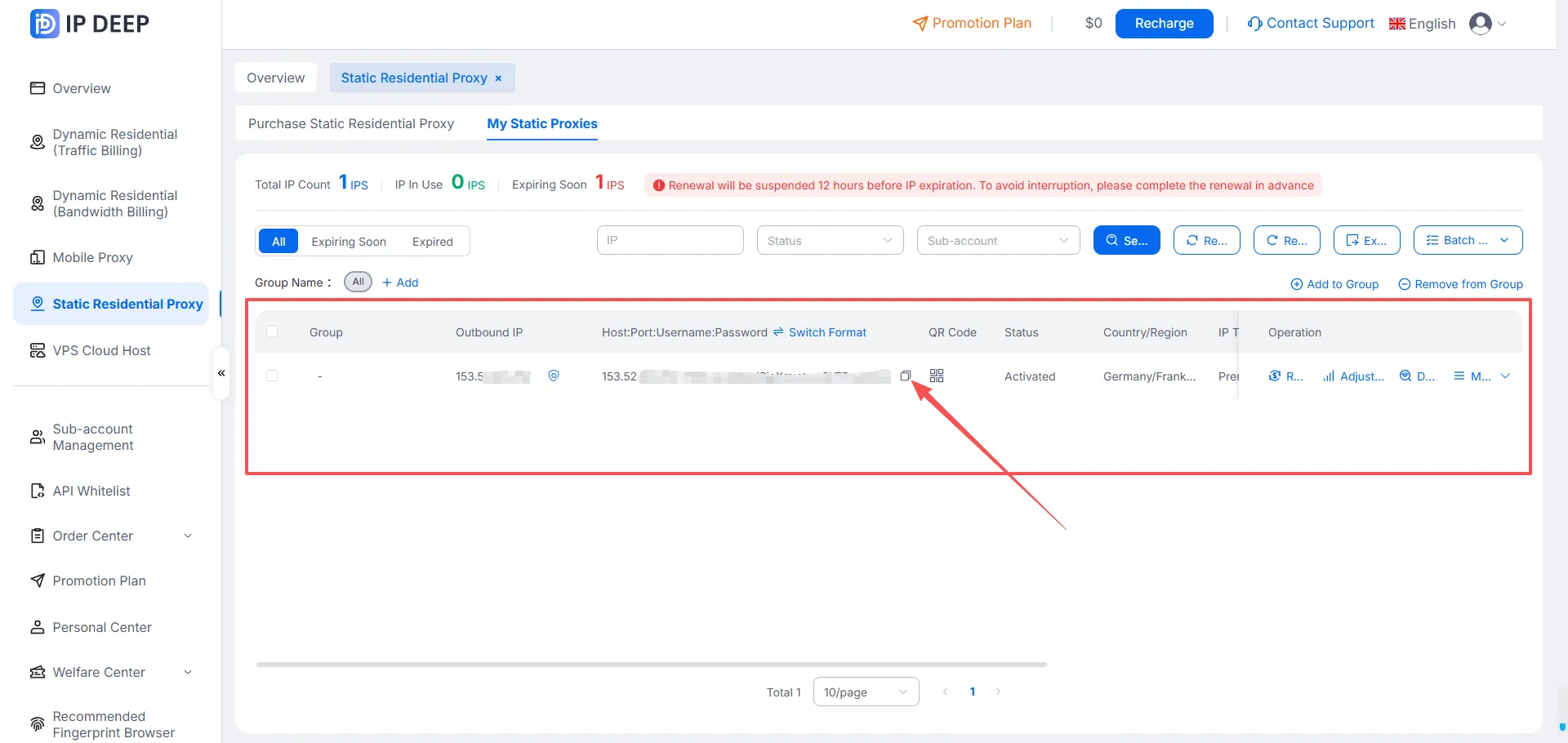
Task: Open Adjust bandwidth operation for the proxy
Action: [1353, 376]
